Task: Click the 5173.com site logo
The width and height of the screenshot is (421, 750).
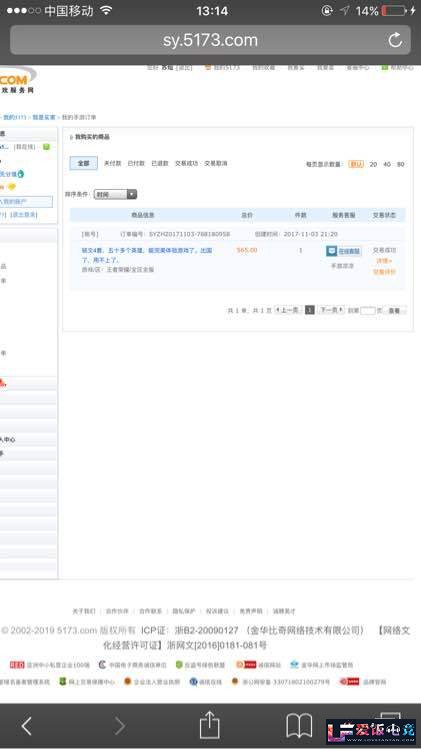Action: point(17,80)
